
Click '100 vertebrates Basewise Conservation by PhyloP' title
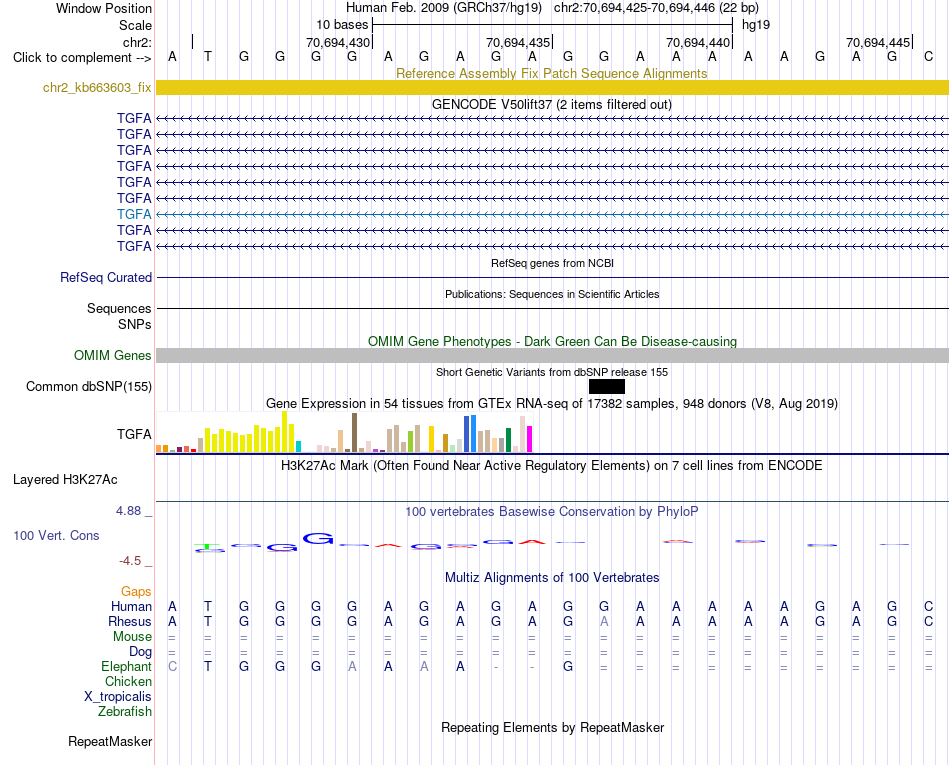click(552, 512)
